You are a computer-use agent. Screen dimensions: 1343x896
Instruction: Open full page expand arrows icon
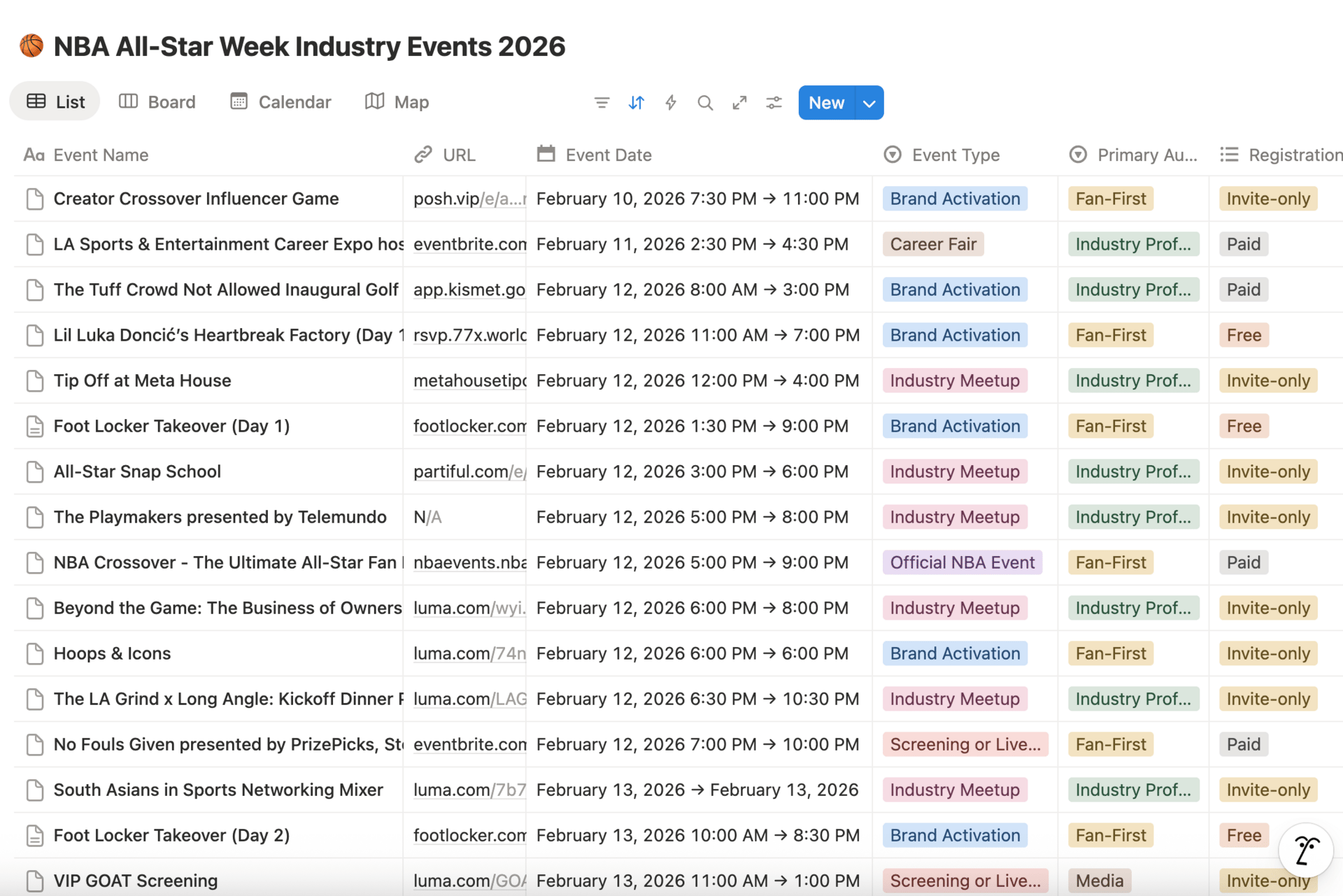coord(739,103)
